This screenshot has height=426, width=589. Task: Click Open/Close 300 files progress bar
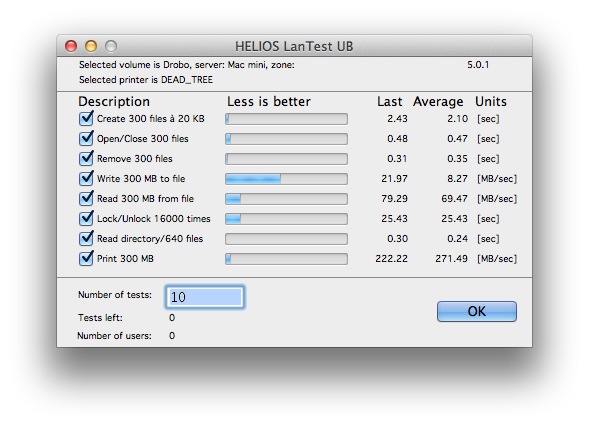tap(286, 139)
